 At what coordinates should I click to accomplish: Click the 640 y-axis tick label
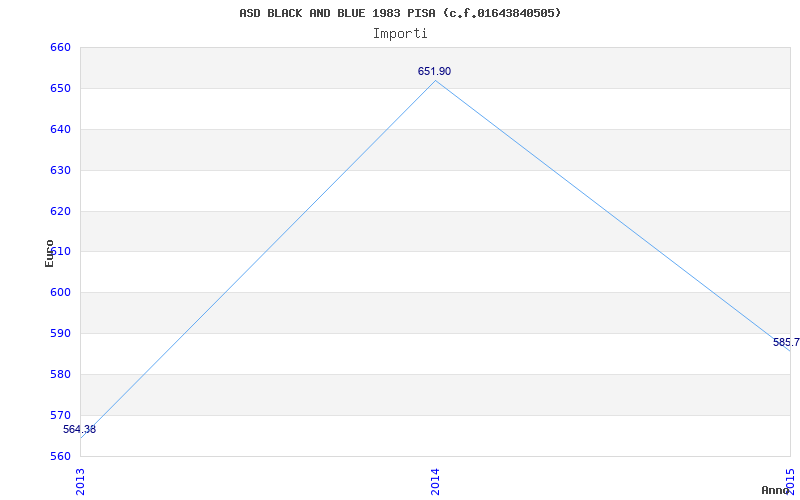[60, 130]
